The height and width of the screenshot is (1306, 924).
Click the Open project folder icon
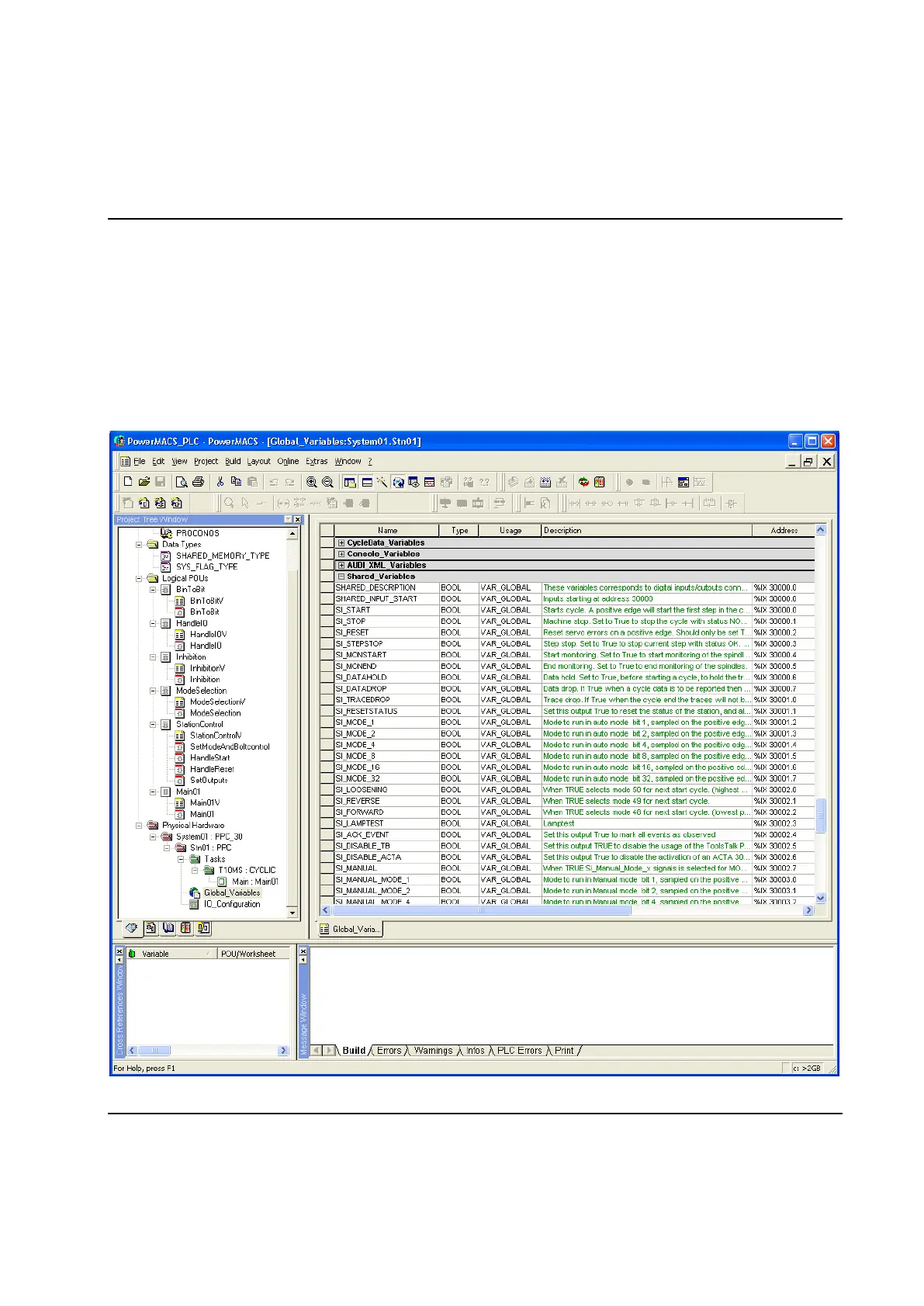(144, 482)
